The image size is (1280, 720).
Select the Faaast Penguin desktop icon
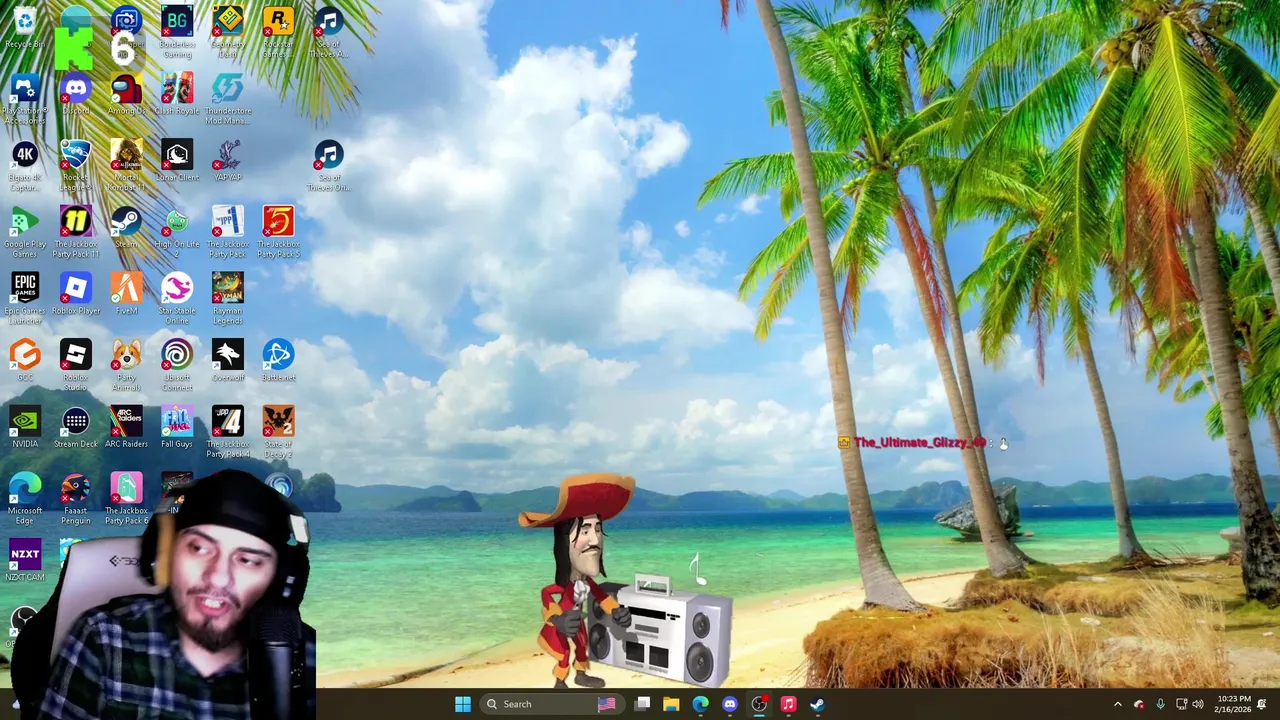75,499
